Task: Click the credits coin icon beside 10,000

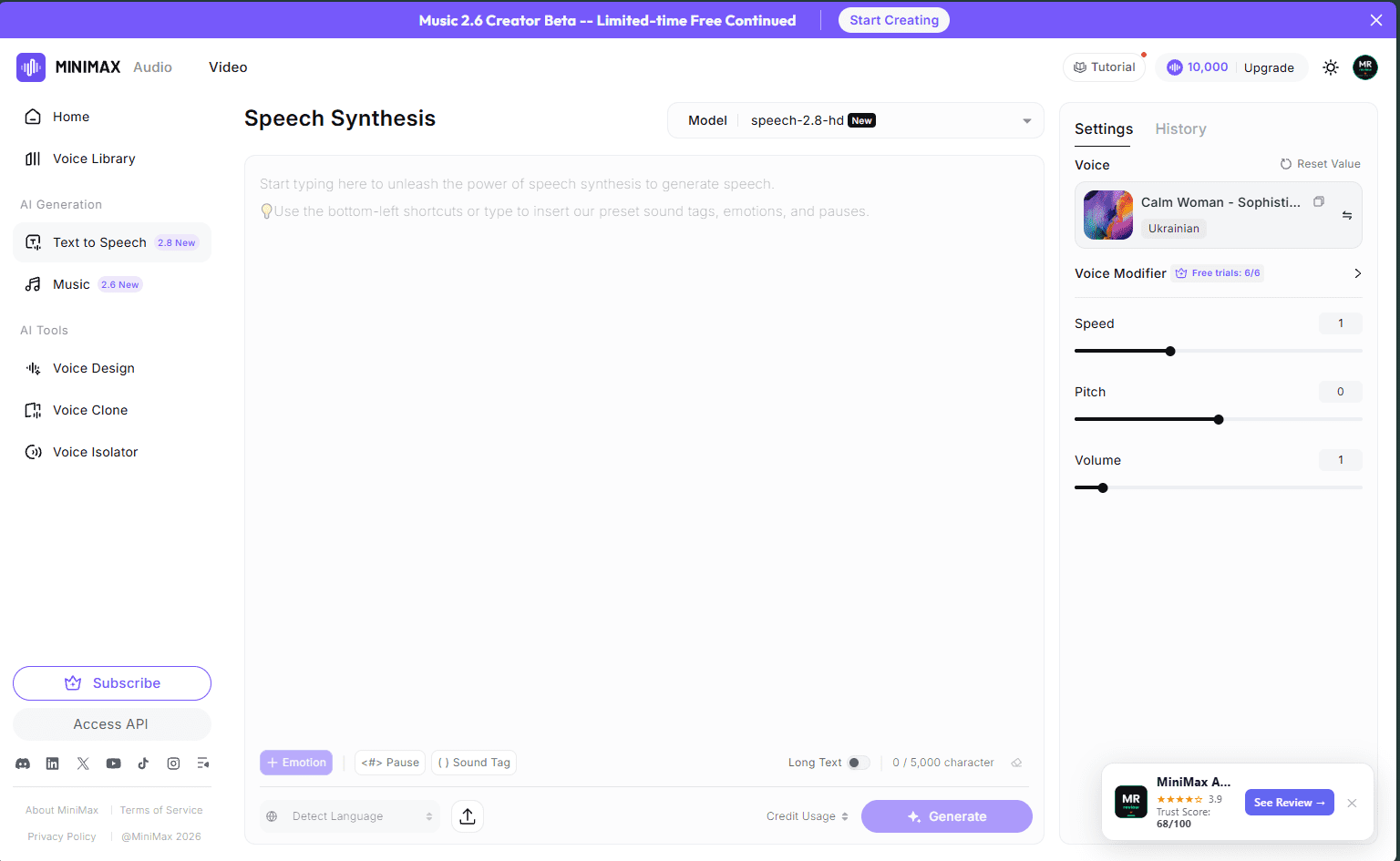Action: (1175, 67)
